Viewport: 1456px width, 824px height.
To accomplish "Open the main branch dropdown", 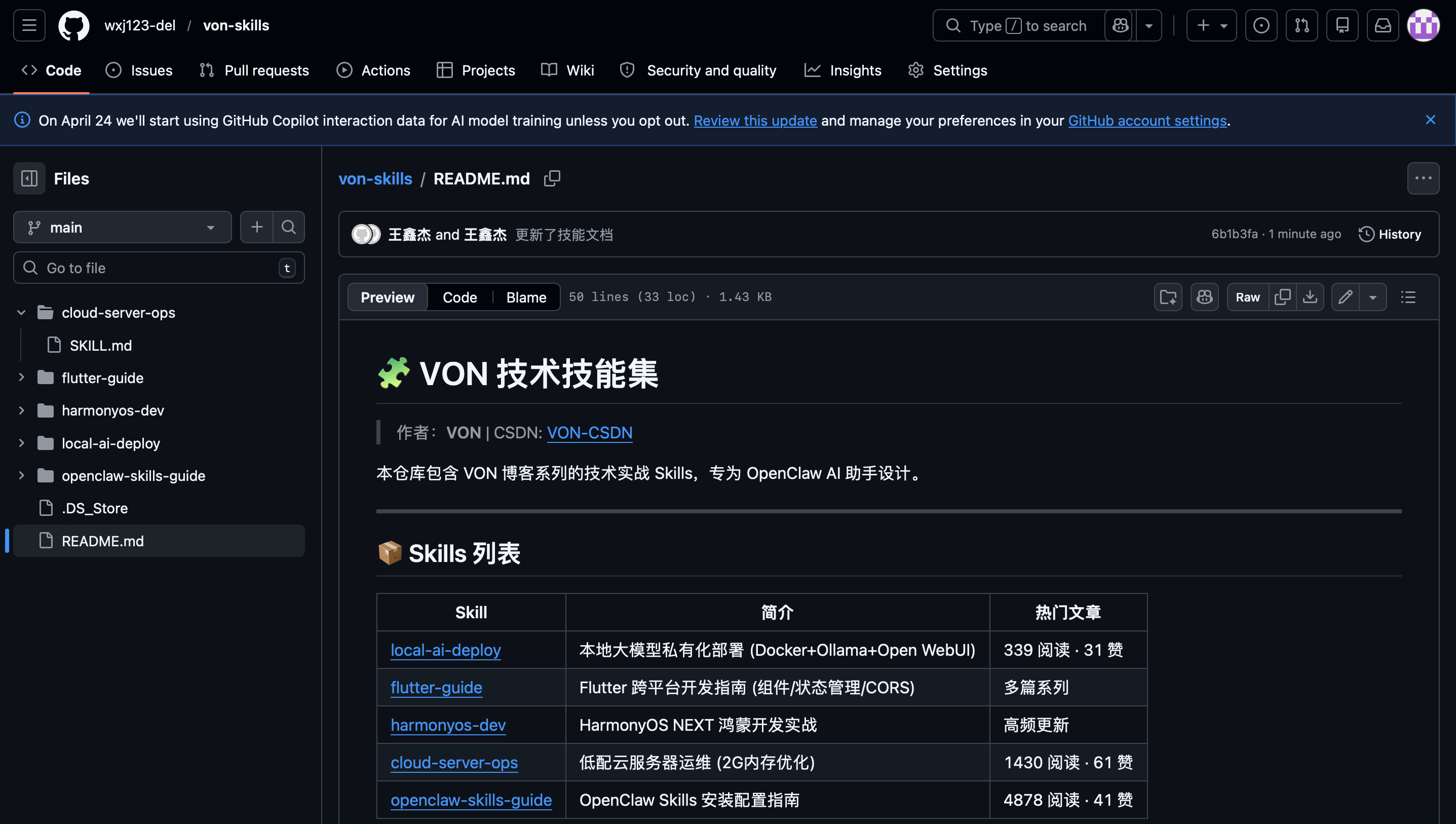I will [x=122, y=227].
